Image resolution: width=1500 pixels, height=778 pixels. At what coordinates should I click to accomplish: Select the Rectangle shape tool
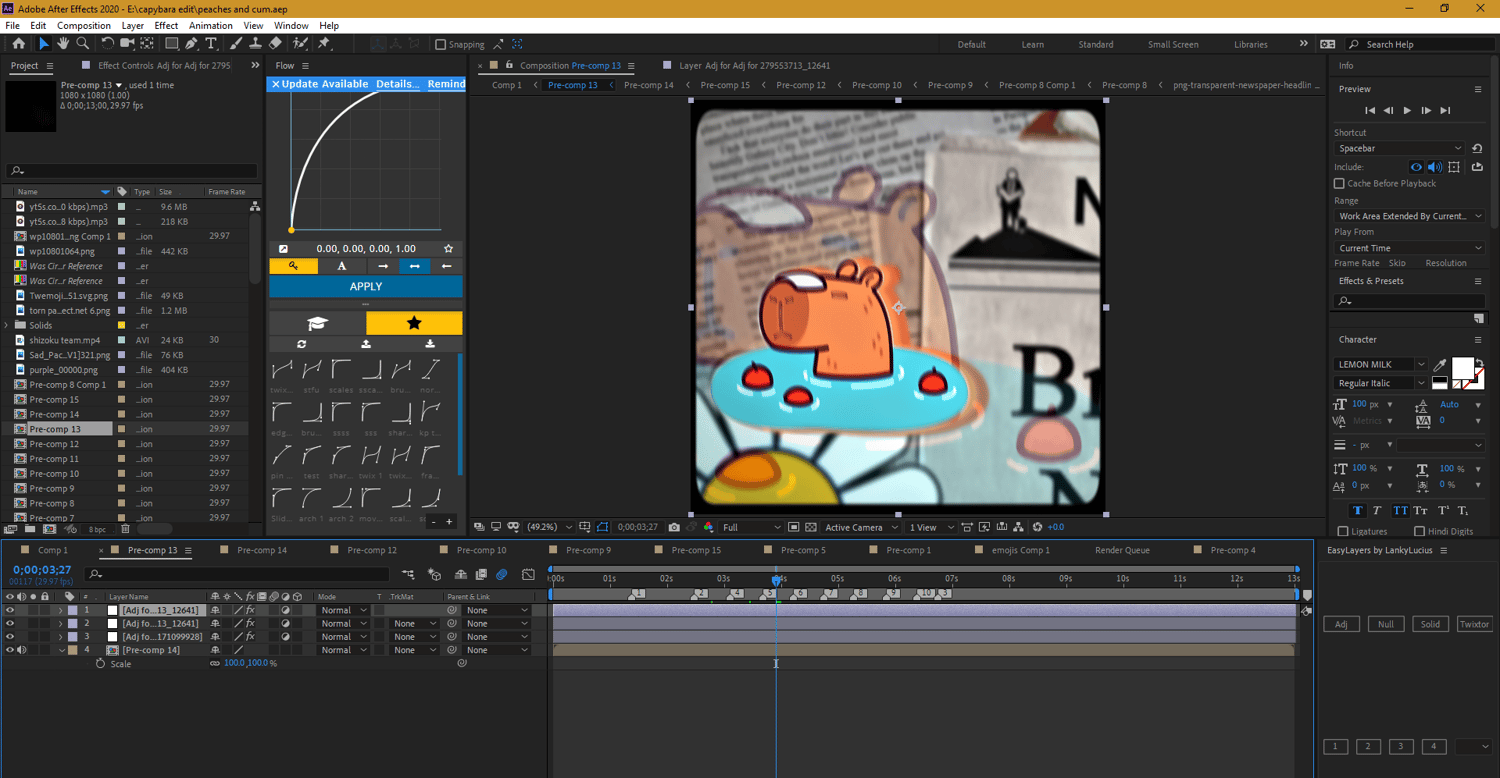[x=172, y=44]
